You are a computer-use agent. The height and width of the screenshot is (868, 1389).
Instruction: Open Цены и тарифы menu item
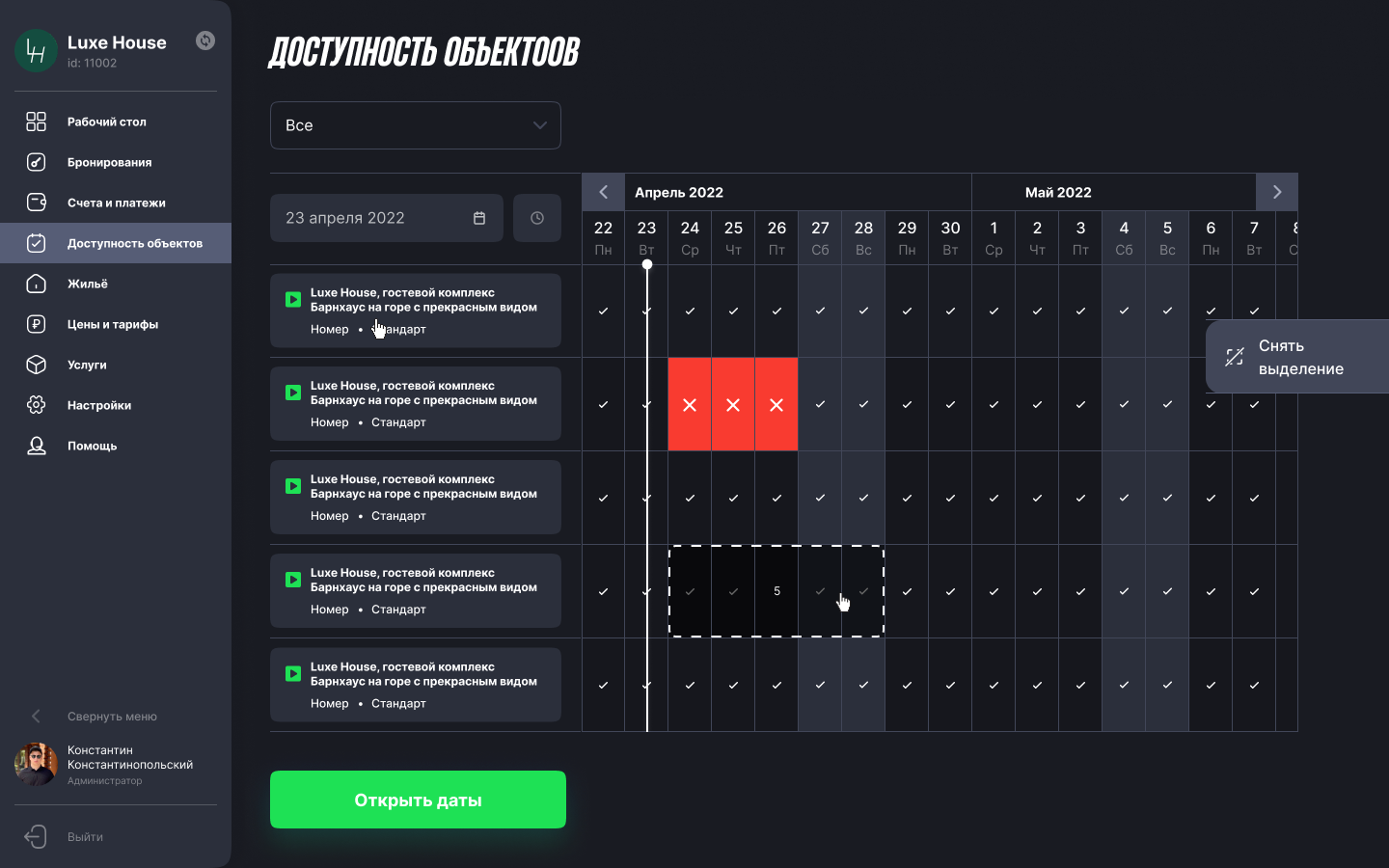[112, 324]
